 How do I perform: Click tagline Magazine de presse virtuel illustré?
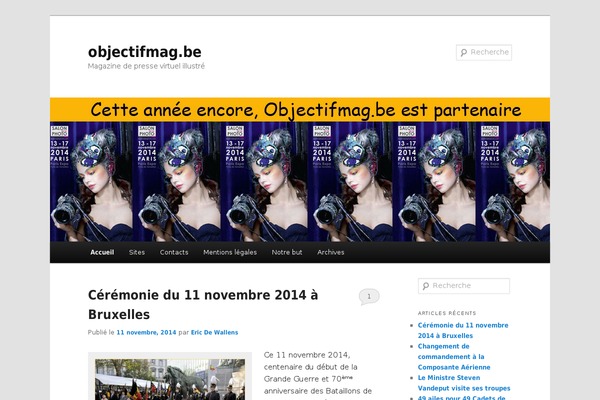point(146,66)
